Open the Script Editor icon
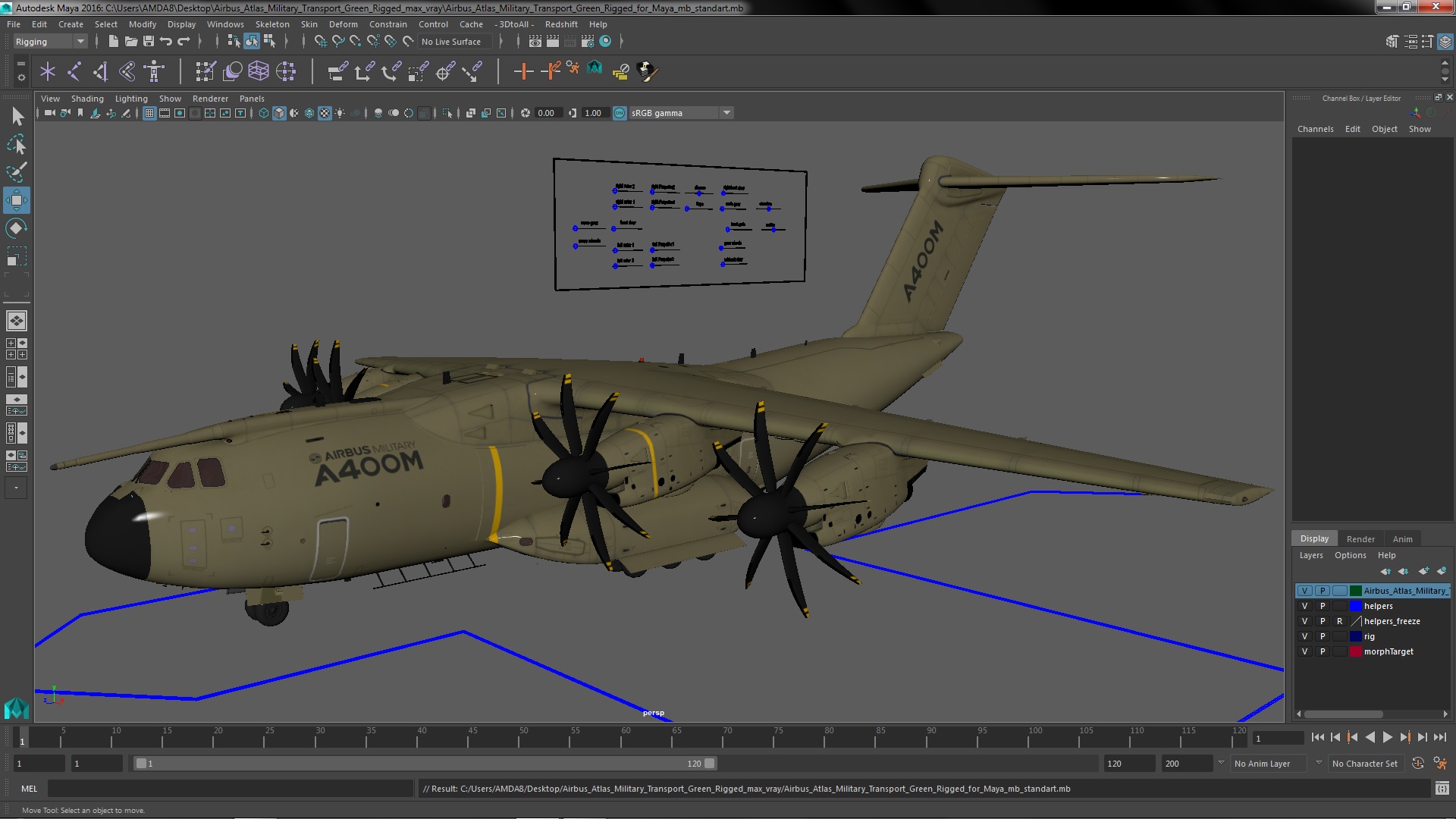This screenshot has width=1456, height=819. pyautogui.click(x=1442, y=789)
